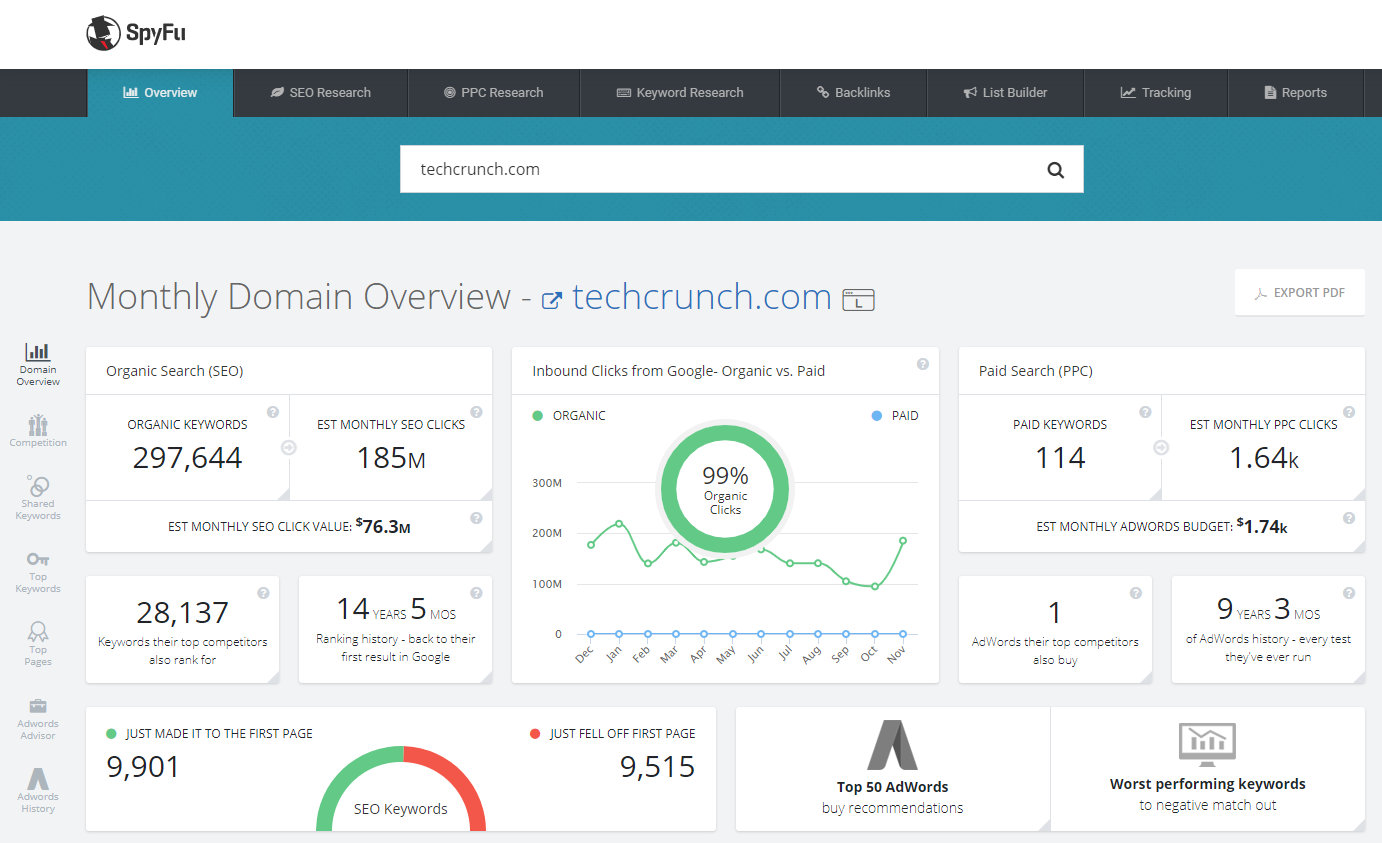Click the Export PDF button
The height and width of the screenshot is (843, 1382).
[1300, 293]
